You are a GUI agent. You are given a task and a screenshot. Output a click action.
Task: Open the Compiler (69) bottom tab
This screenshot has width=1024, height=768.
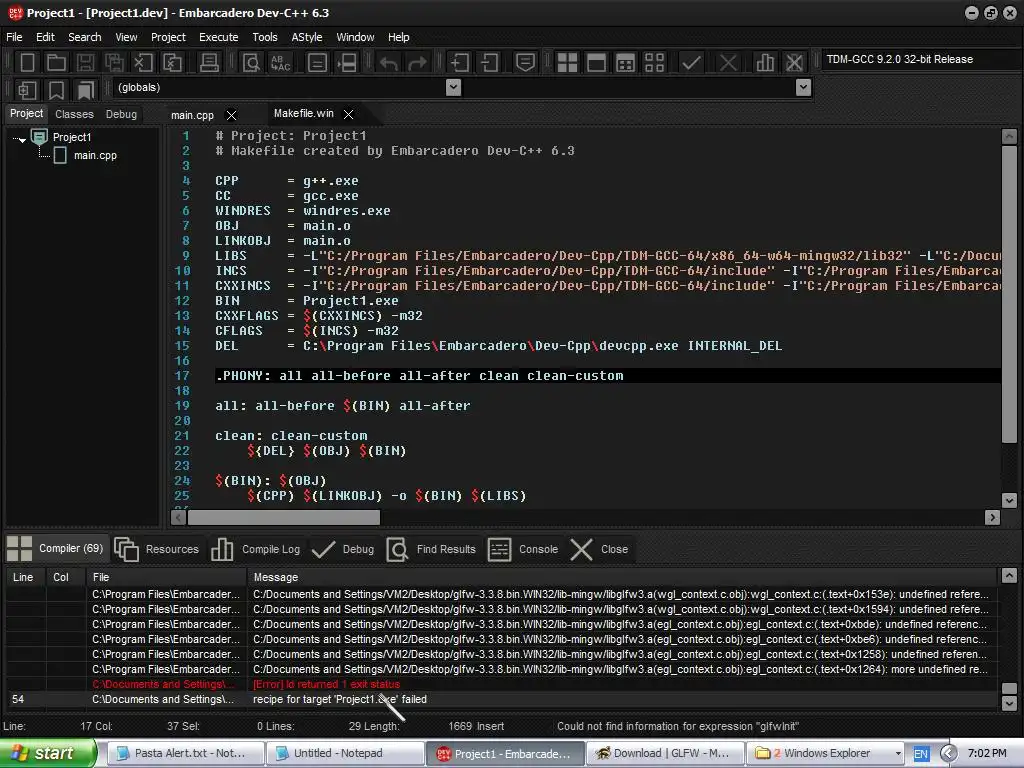[x=56, y=549]
